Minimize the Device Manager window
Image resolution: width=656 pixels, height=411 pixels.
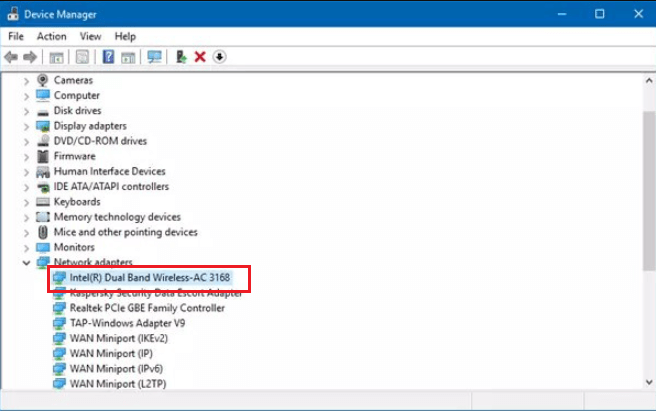point(562,14)
